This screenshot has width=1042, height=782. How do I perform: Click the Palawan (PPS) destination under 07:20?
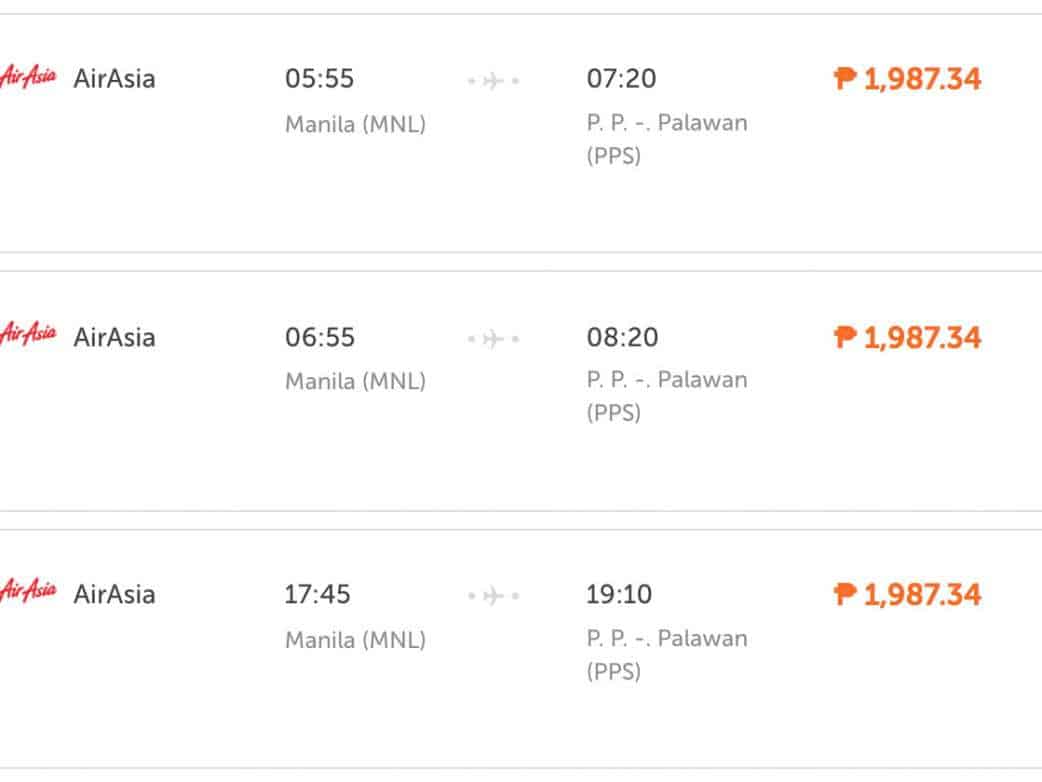667,139
